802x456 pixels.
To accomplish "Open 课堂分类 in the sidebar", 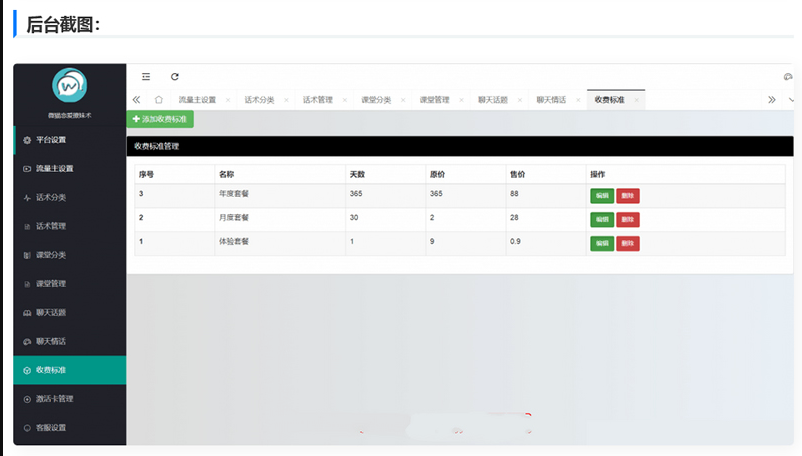I will (70, 255).
